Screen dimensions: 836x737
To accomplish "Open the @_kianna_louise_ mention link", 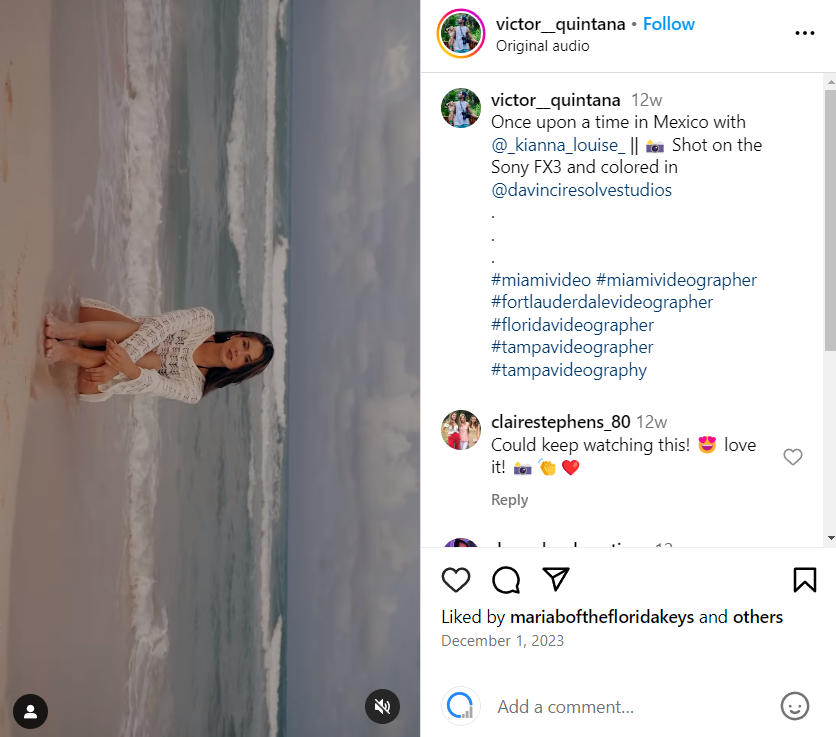I will [x=557, y=145].
